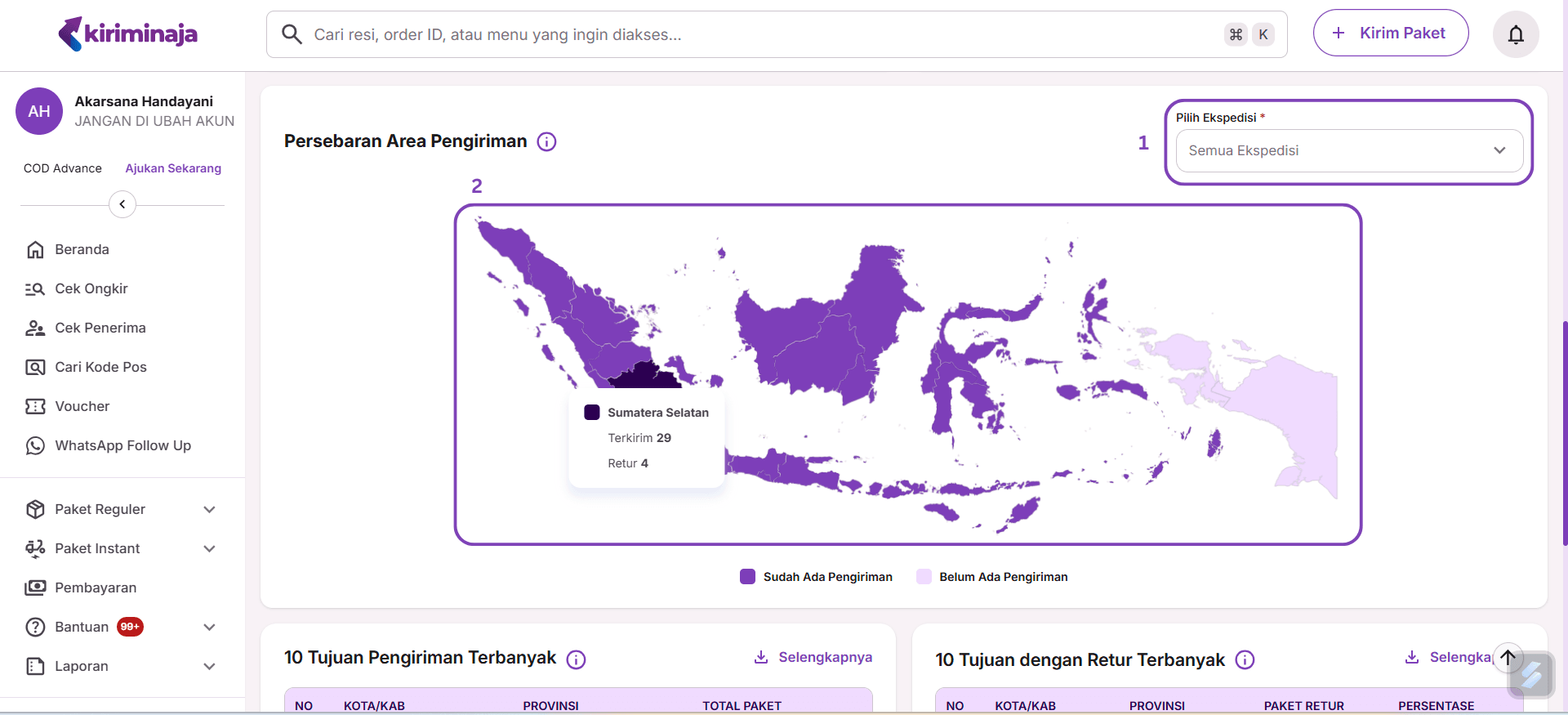Collapse sidebar with the left chevron button

pos(122,204)
